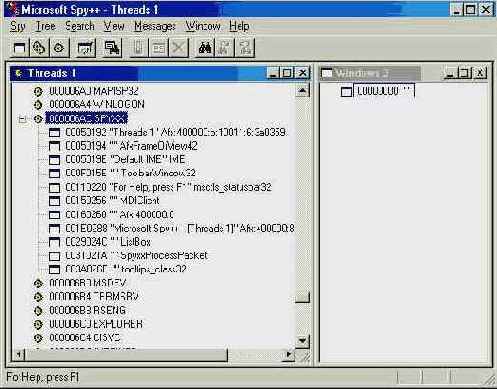497x389 pixels.
Task: Click the Find Previous toolbar icon
Action: (245, 48)
